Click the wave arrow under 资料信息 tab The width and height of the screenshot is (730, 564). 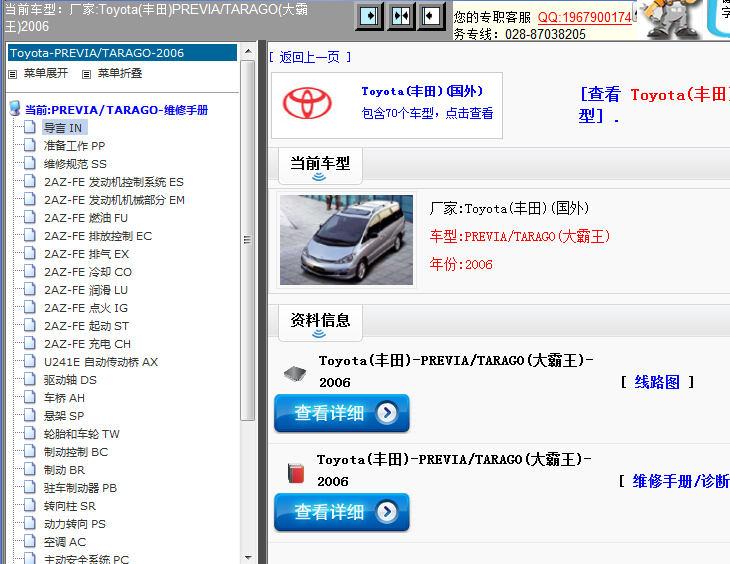[x=319, y=333]
